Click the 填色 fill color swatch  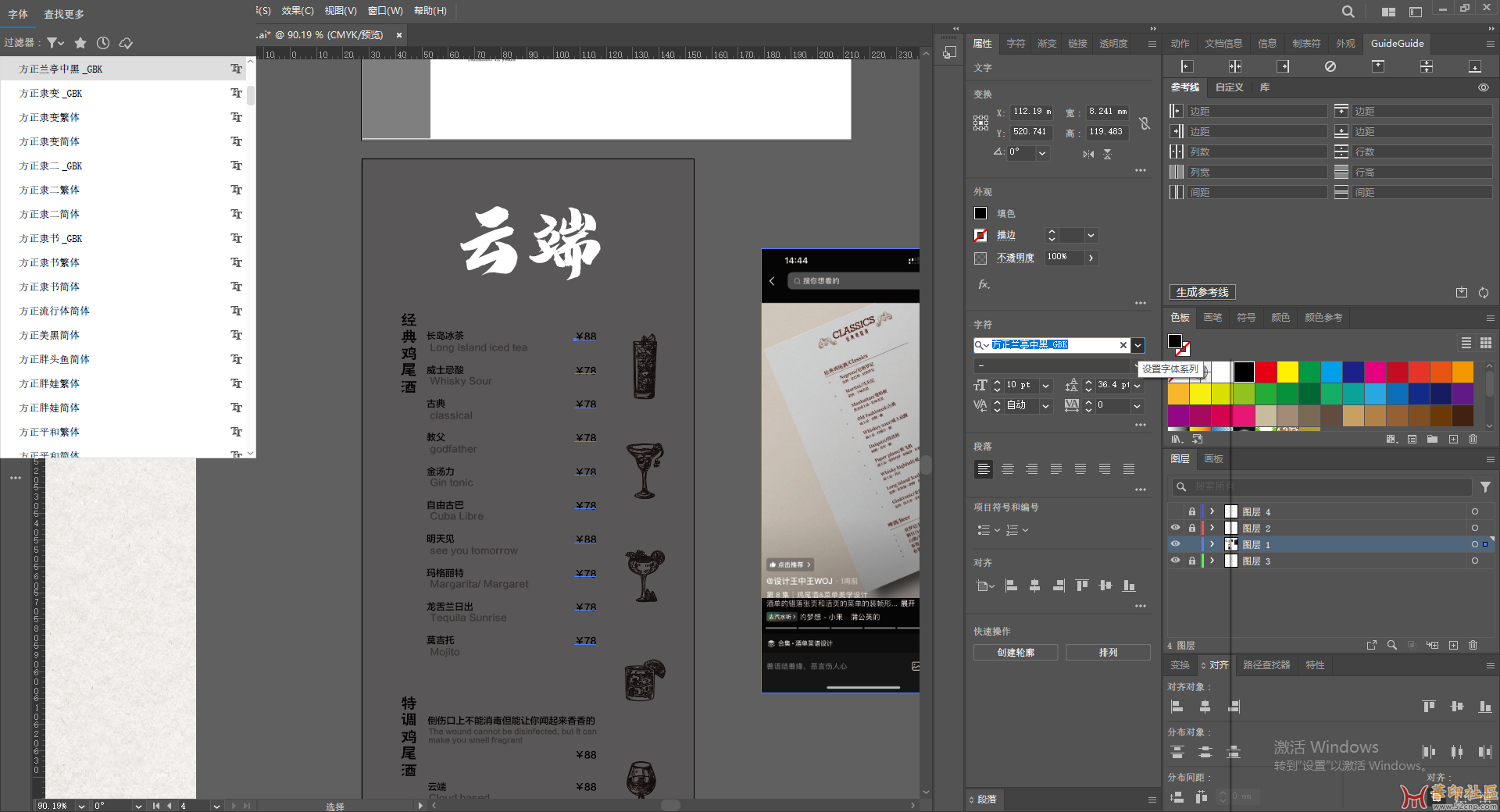click(980, 213)
